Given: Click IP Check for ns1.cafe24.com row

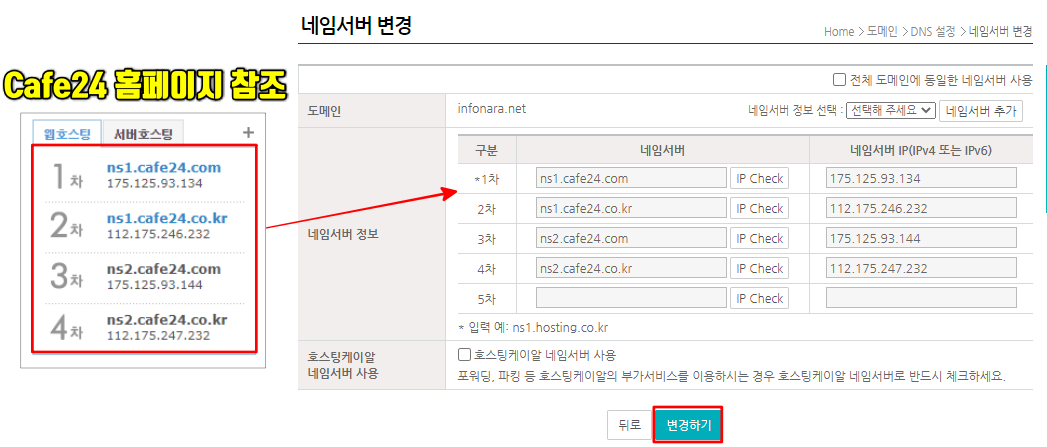Looking at the screenshot, I should coord(759,178).
